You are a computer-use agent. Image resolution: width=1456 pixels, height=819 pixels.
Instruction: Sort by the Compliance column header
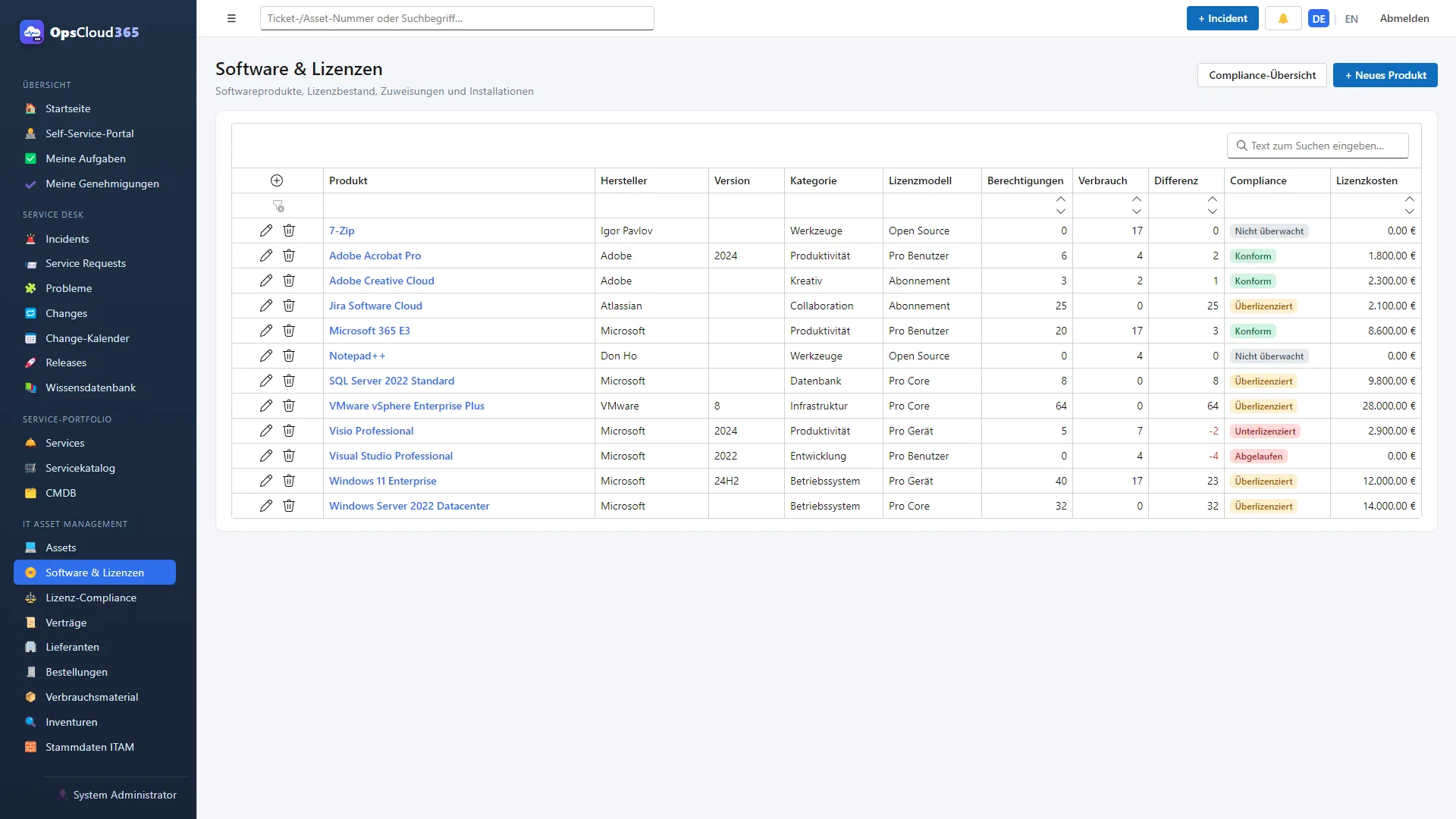(x=1277, y=180)
